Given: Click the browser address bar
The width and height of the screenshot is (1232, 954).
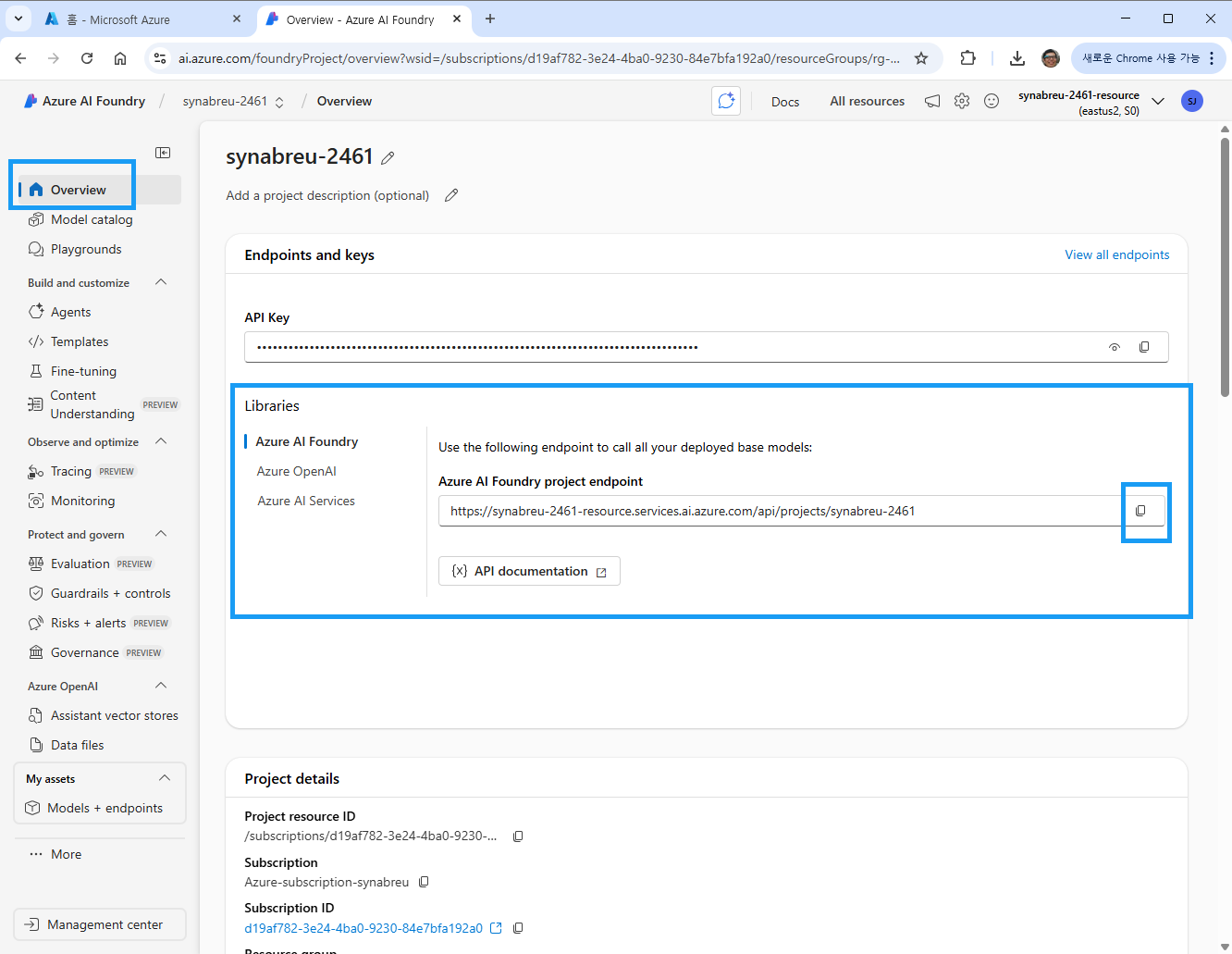Looking at the screenshot, I should pos(539,58).
